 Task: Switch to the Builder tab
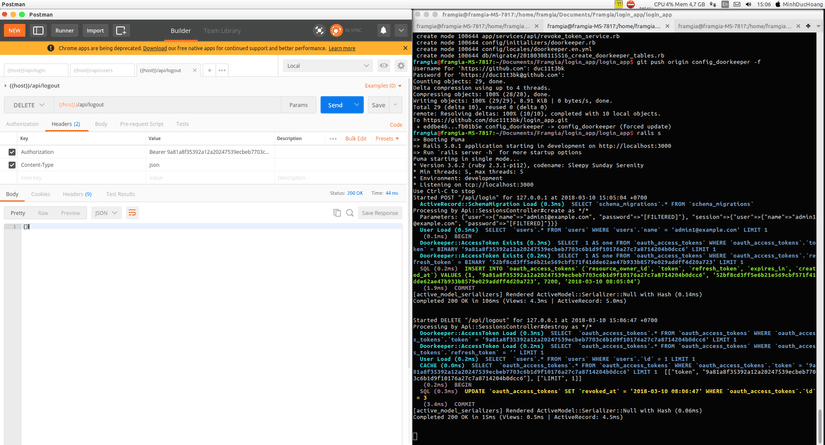(x=180, y=31)
